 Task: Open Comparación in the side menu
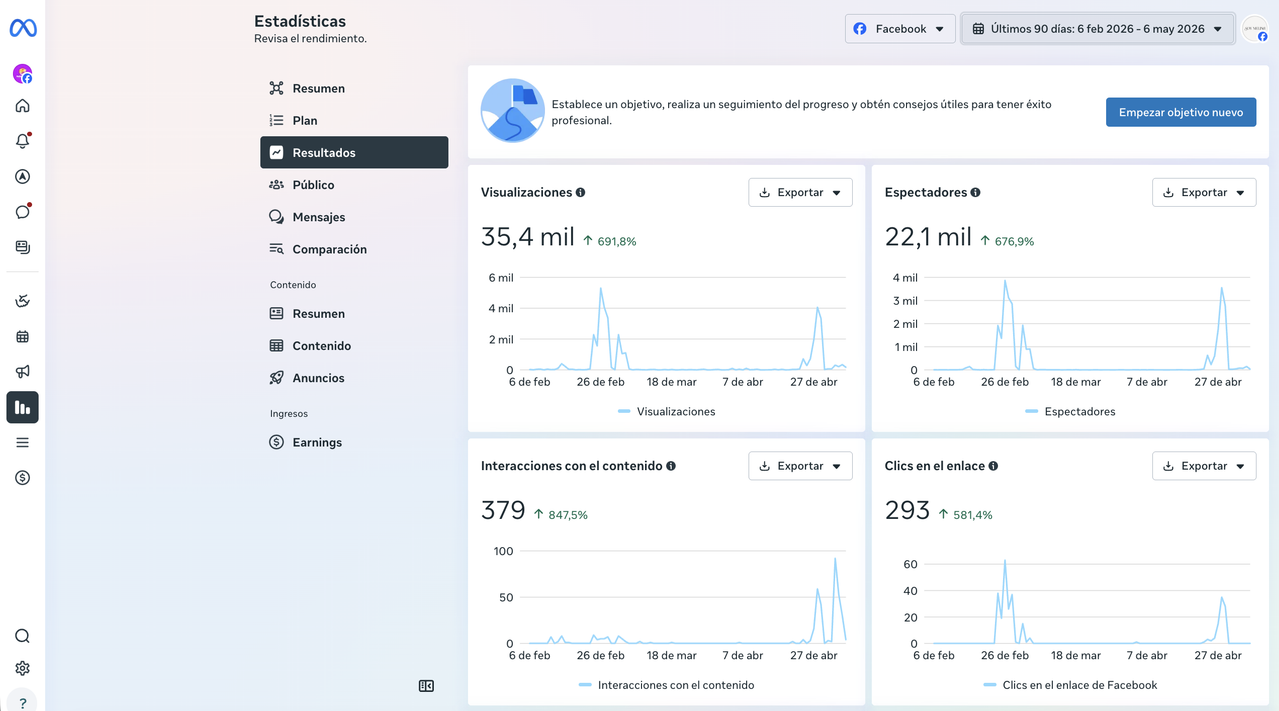354,249
